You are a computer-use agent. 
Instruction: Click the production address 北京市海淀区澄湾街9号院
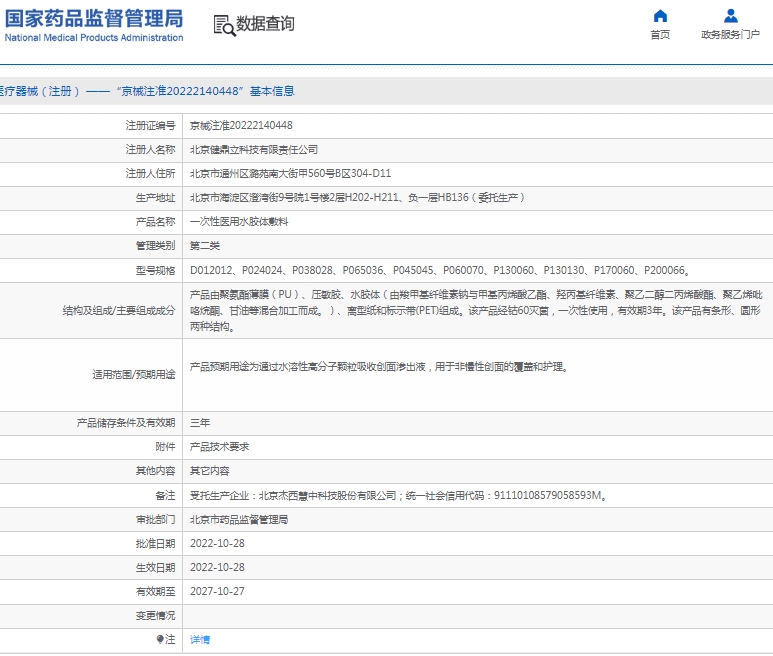tap(357, 198)
